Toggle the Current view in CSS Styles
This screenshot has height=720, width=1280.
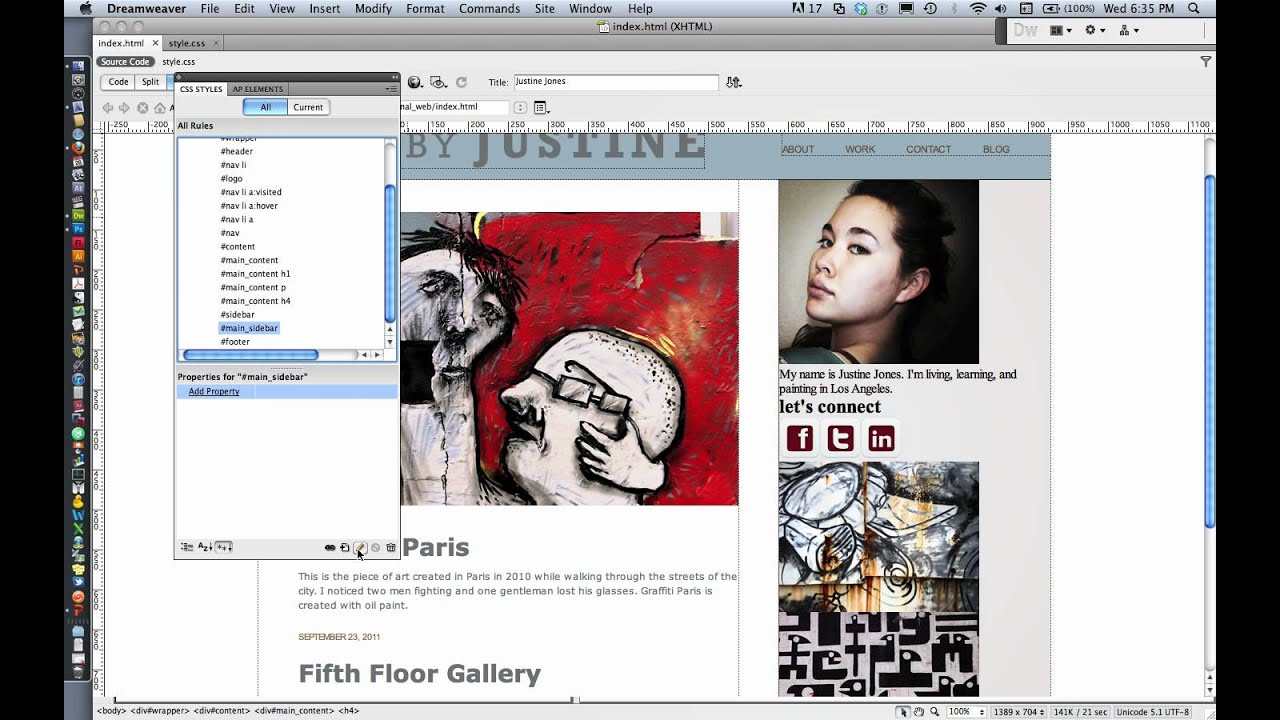[308, 107]
